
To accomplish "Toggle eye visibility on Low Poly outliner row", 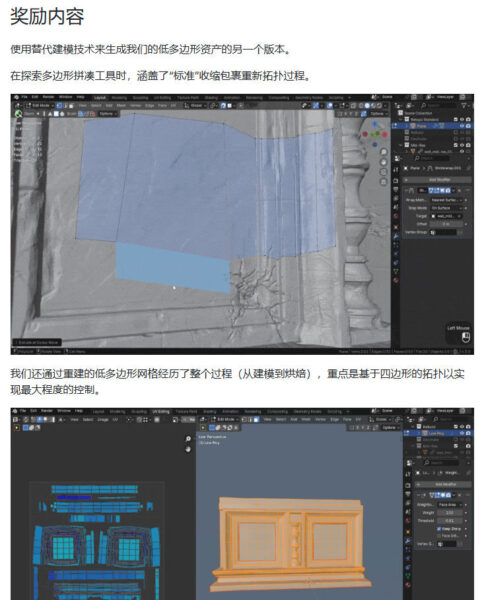I will (462, 433).
